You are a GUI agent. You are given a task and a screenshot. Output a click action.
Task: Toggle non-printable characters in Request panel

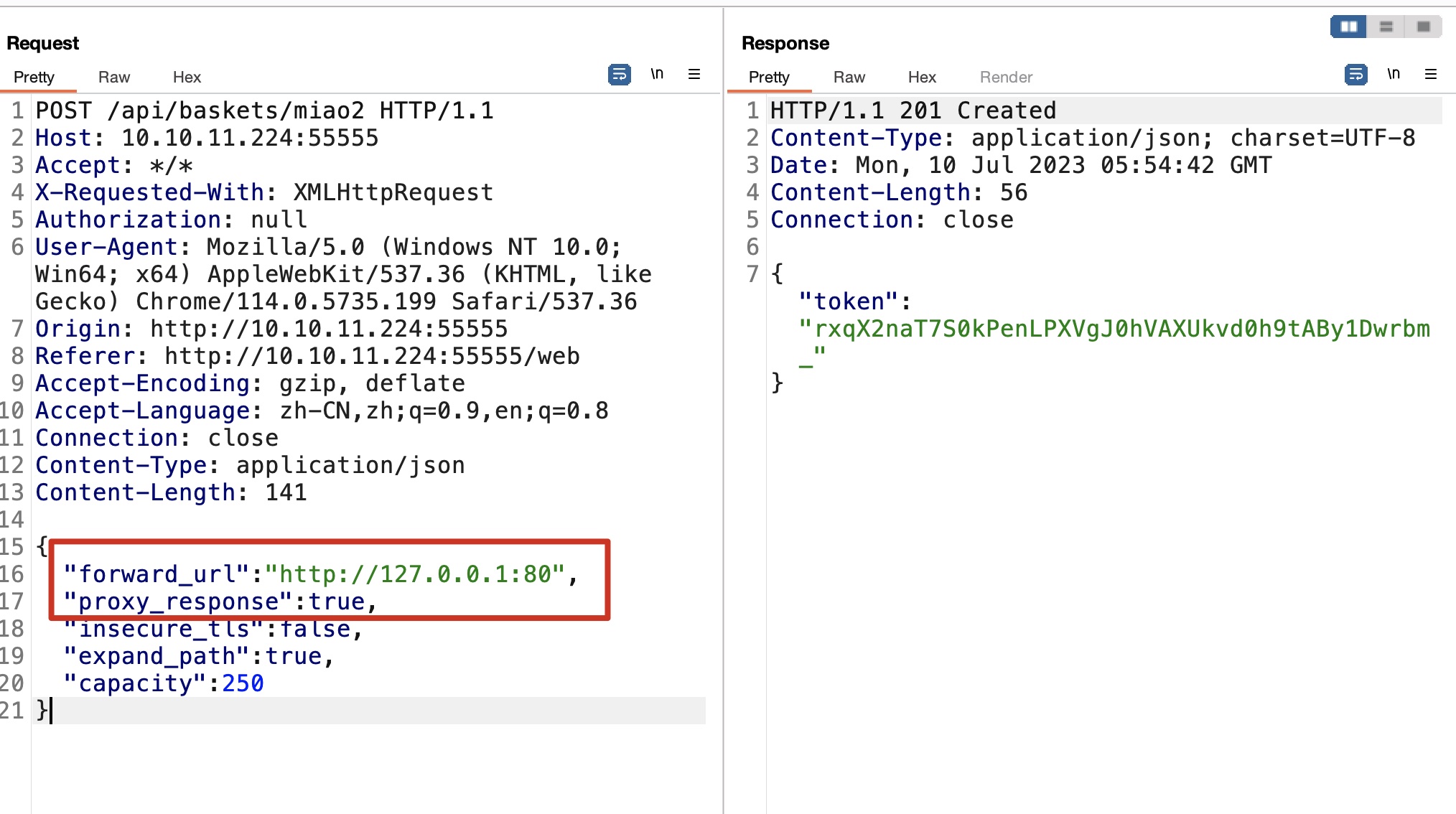point(657,75)
